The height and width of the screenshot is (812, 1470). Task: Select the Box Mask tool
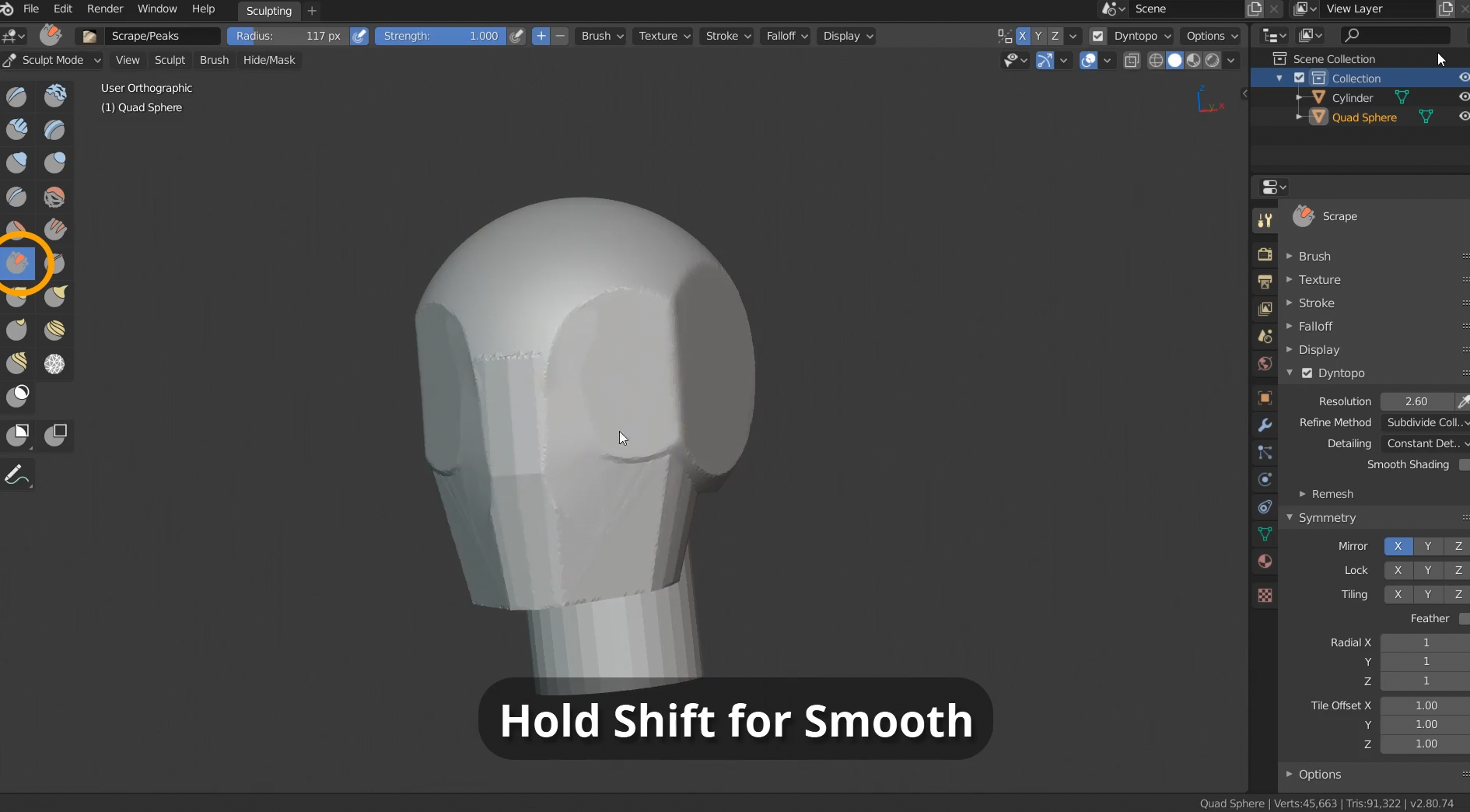[16, 435]
